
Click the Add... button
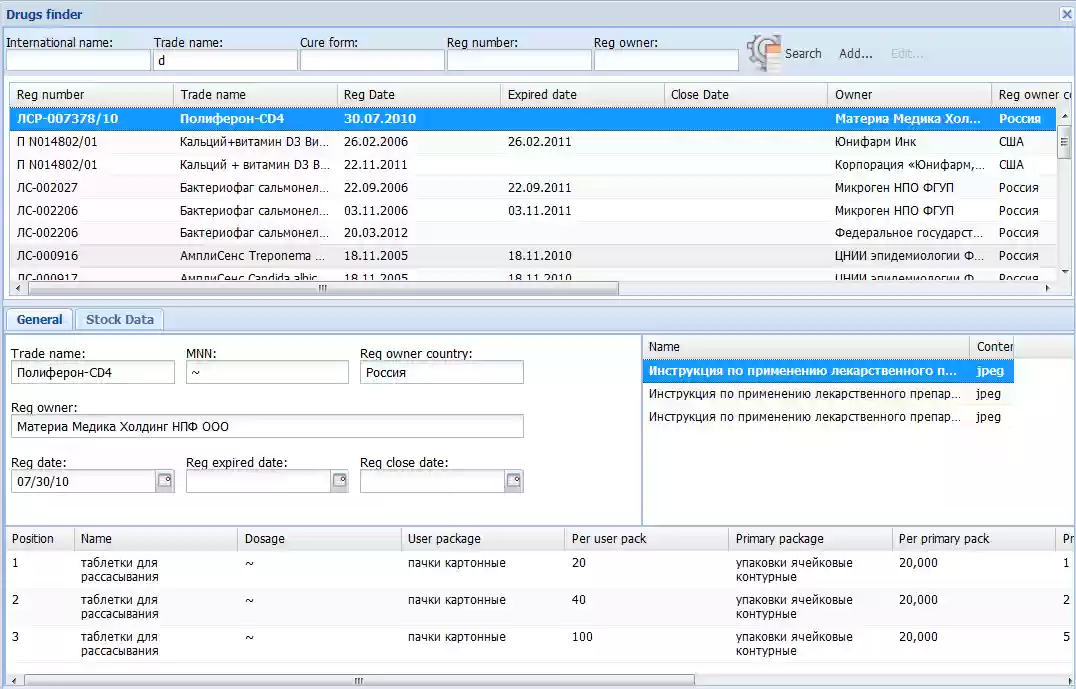[x=854, y=53]
